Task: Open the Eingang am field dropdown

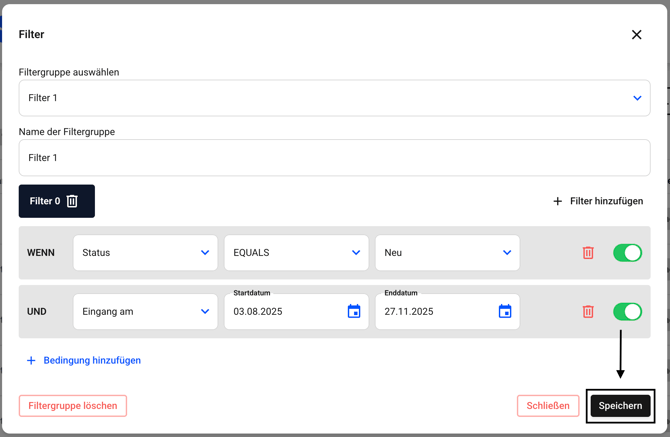Action: point(145,312)
